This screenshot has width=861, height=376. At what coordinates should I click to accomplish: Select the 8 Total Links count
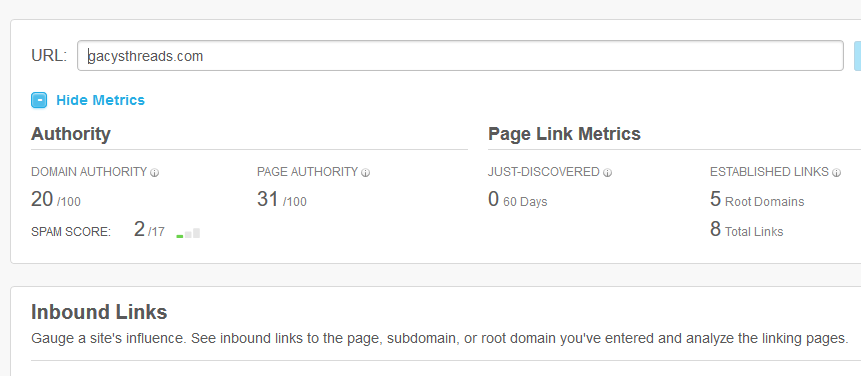[x=746, y=229]
